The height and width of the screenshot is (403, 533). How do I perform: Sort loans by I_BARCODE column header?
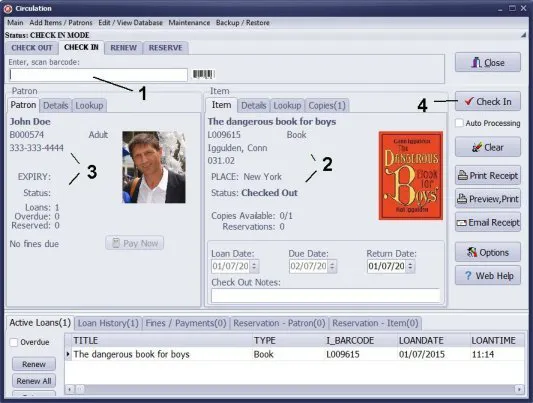[361, 340]
